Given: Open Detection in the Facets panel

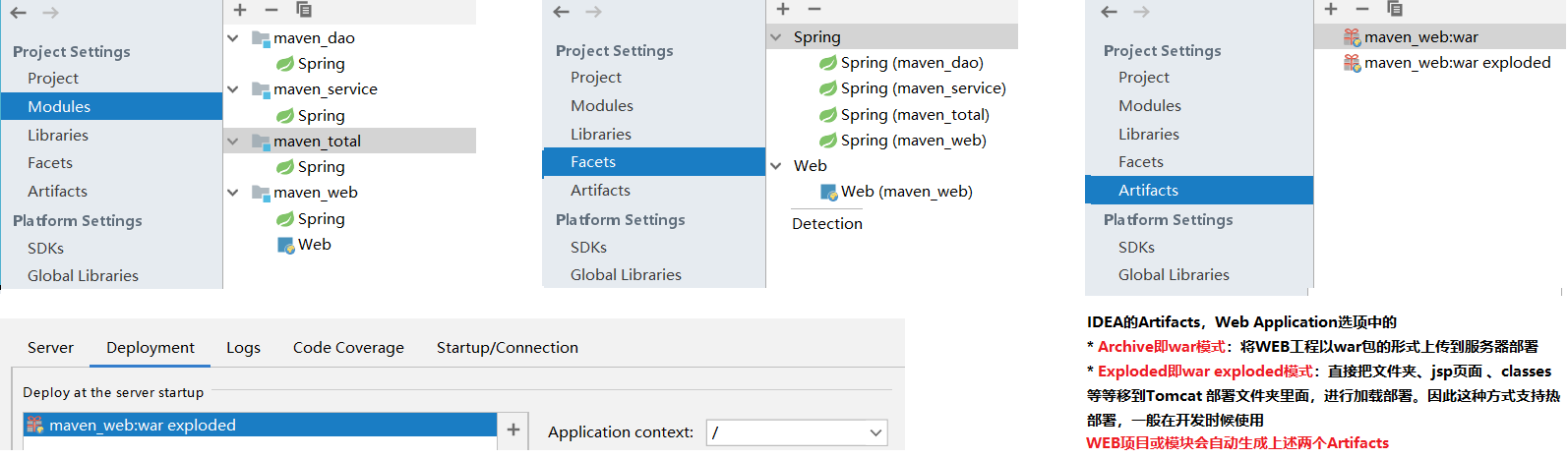Looking at the screenshot, I should click(827, 224).
